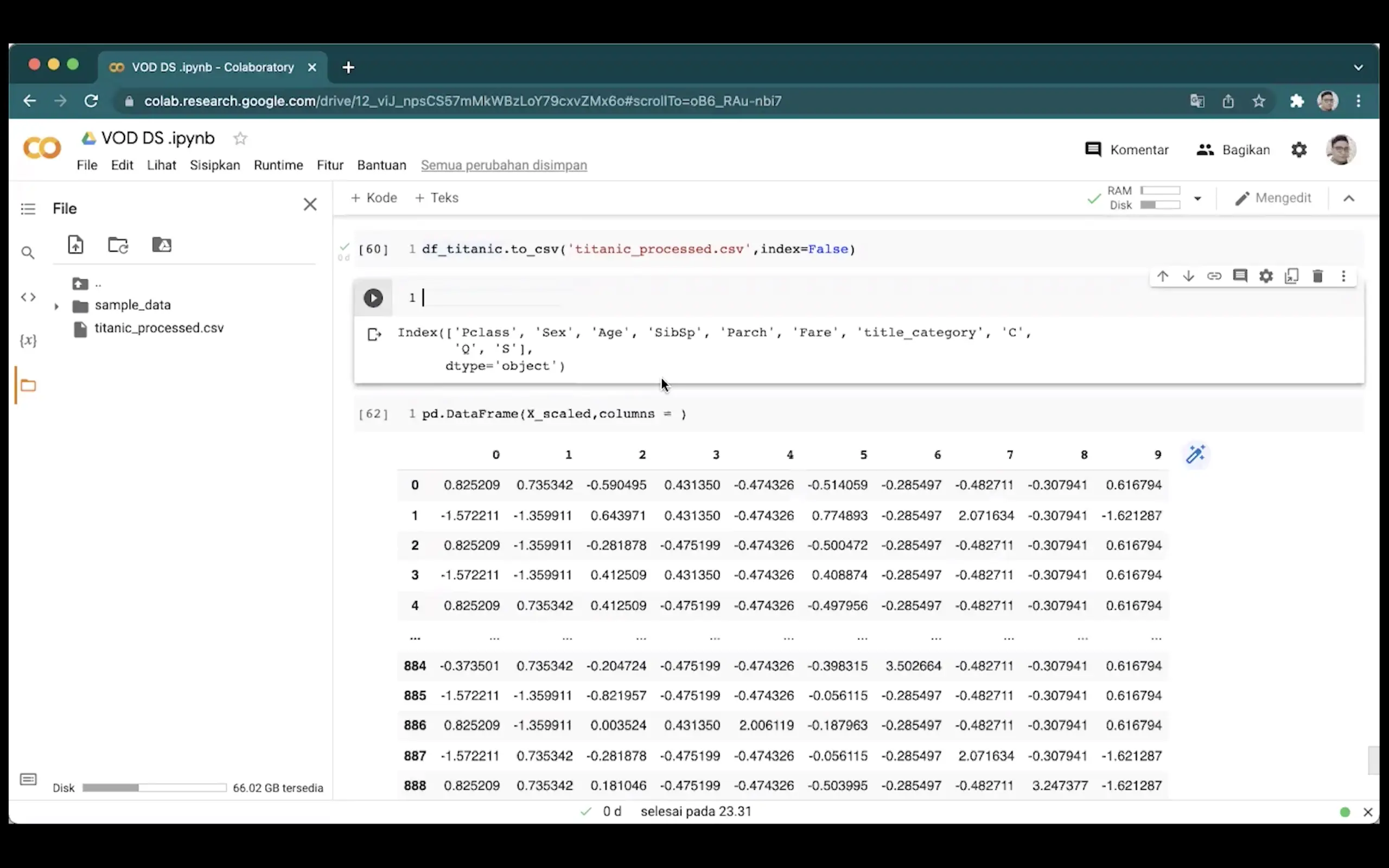Open File menu
Screen dimensions: 1389x868
(87, 165)
